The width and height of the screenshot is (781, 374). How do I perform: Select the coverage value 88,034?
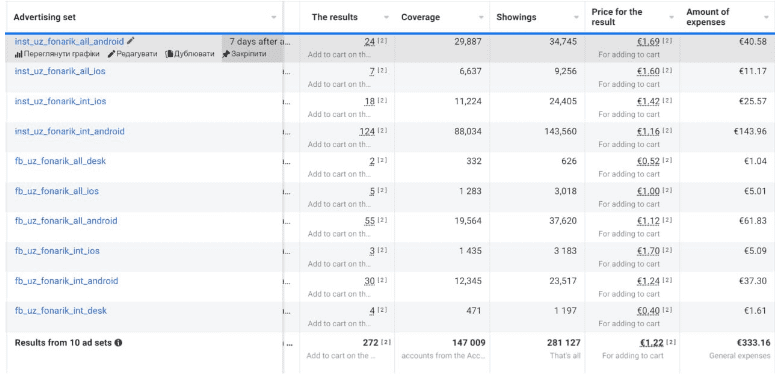click(468, 131)
